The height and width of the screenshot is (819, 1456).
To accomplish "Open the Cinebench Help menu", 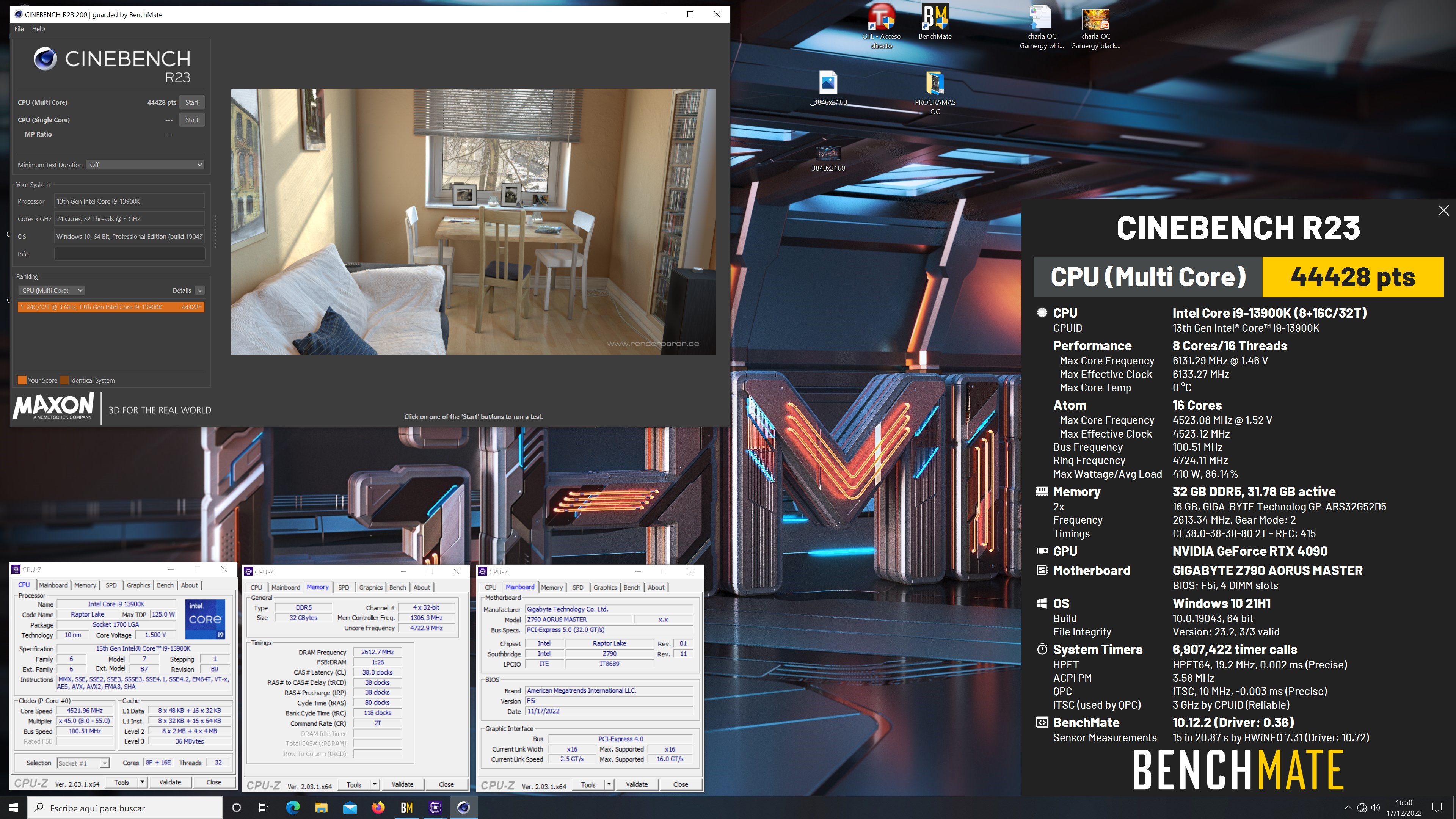I will click(x=38, y=29).
